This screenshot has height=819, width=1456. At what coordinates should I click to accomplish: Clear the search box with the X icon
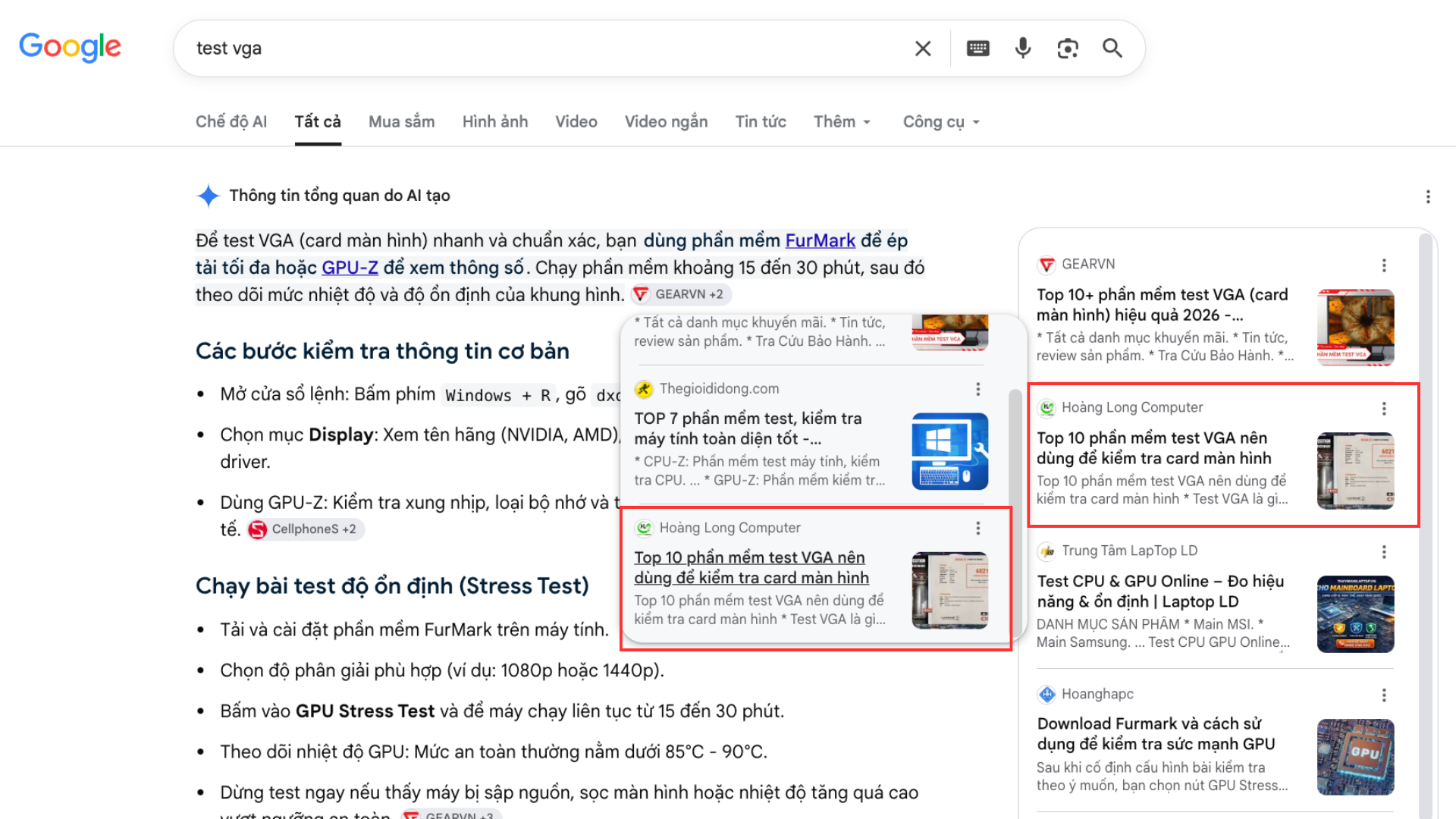click(x=923, y=49)
